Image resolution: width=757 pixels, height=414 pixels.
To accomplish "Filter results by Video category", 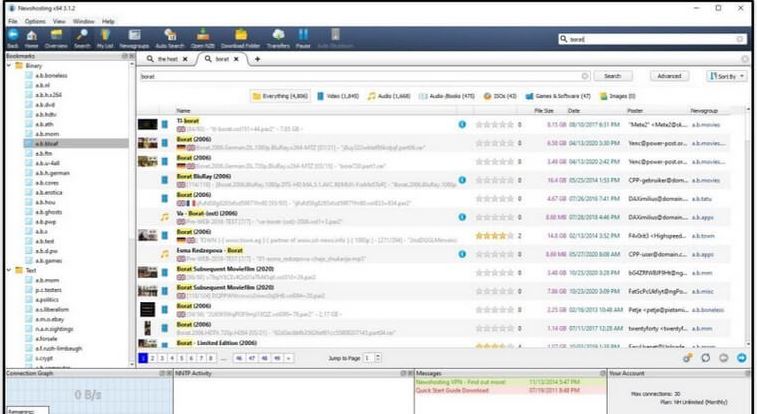I will tap(338, 96).
